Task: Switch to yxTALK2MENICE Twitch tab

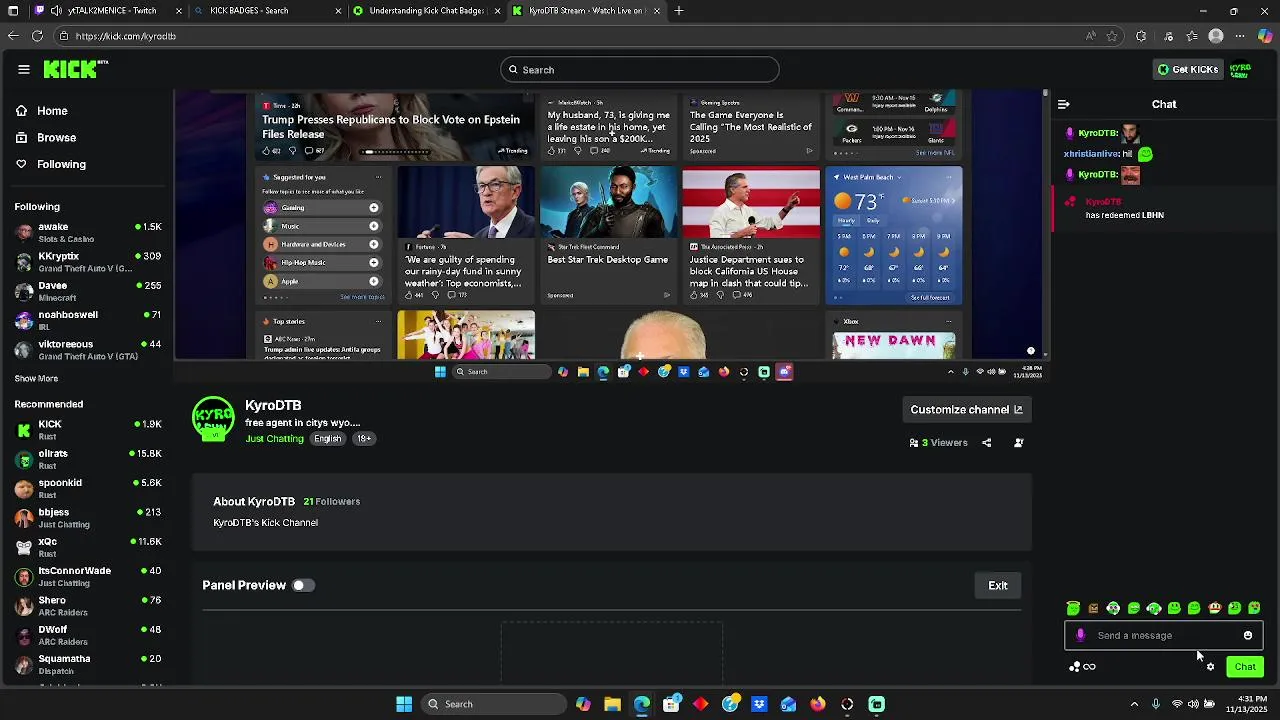Action: click(109, 11)
